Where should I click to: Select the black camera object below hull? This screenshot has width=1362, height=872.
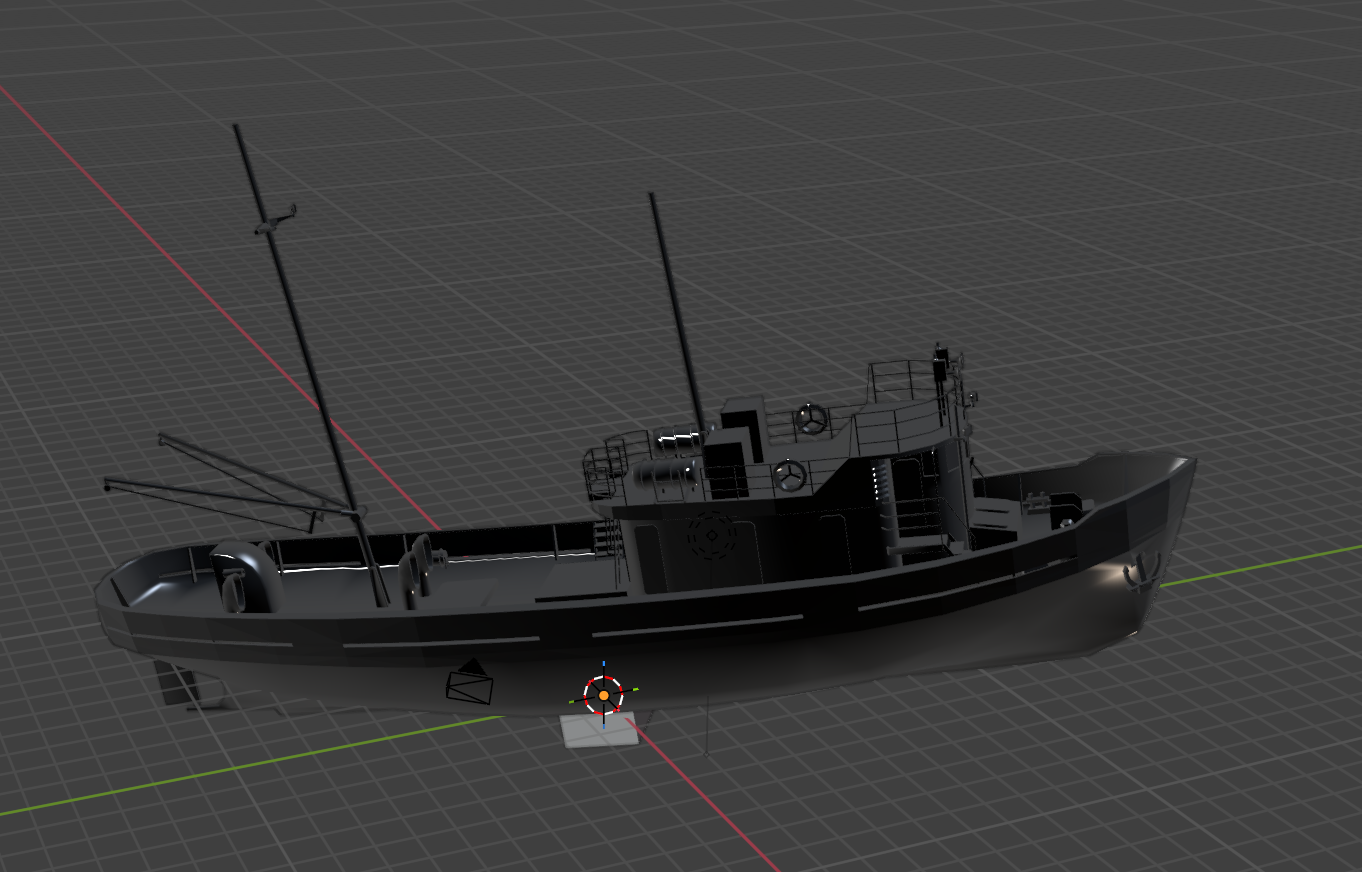tap(469, 685)
